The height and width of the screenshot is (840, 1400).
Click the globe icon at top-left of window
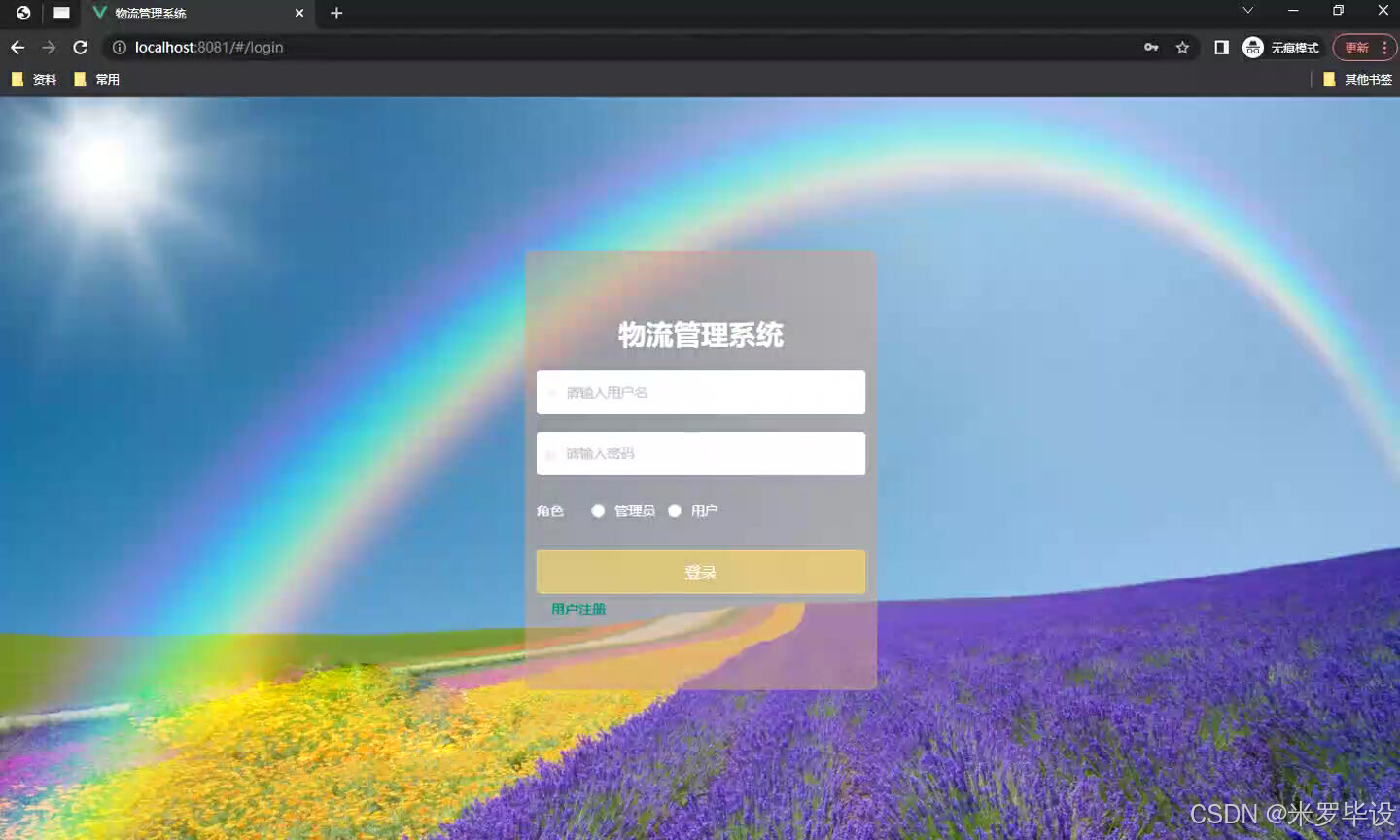tap(23, 13)
